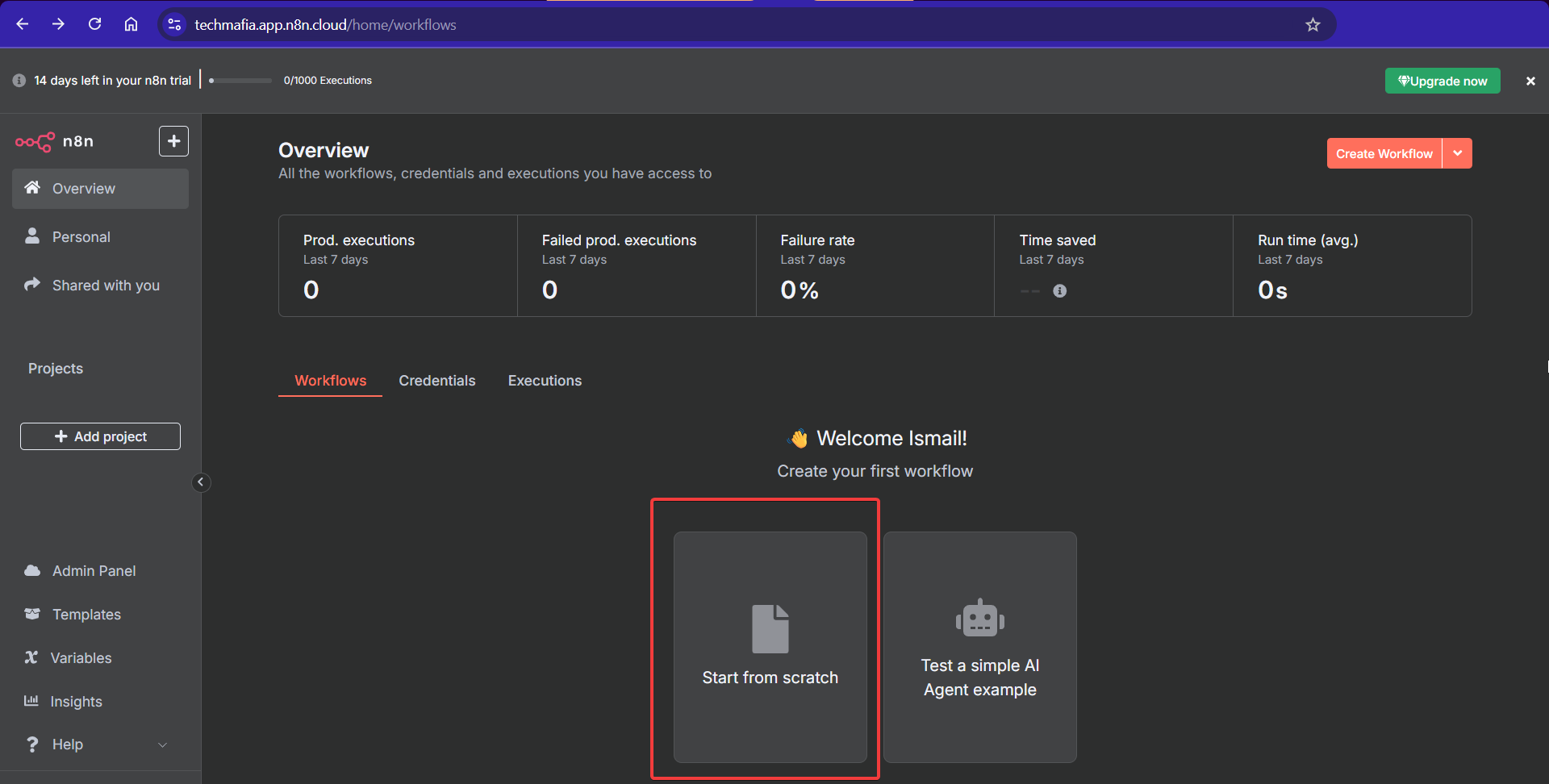Expand the Help menu
This screenshot has height=784, width=1549.
(x=162, y=744)
